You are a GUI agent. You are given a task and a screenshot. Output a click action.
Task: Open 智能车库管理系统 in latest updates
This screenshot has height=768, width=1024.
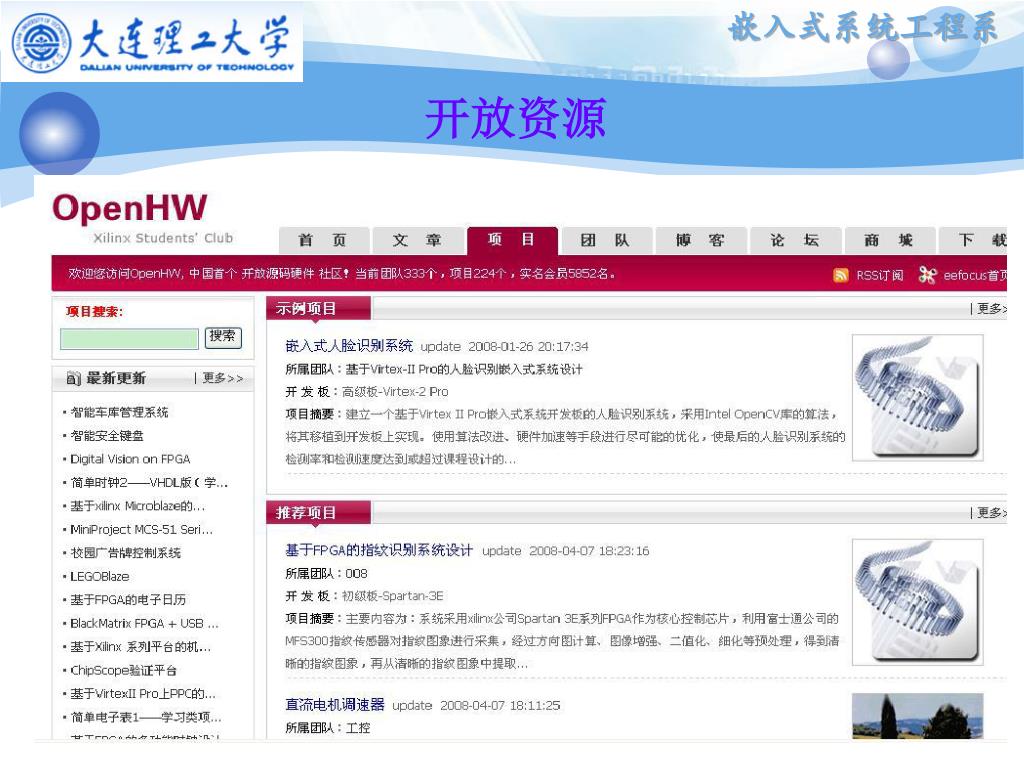(x=120, y=412)
